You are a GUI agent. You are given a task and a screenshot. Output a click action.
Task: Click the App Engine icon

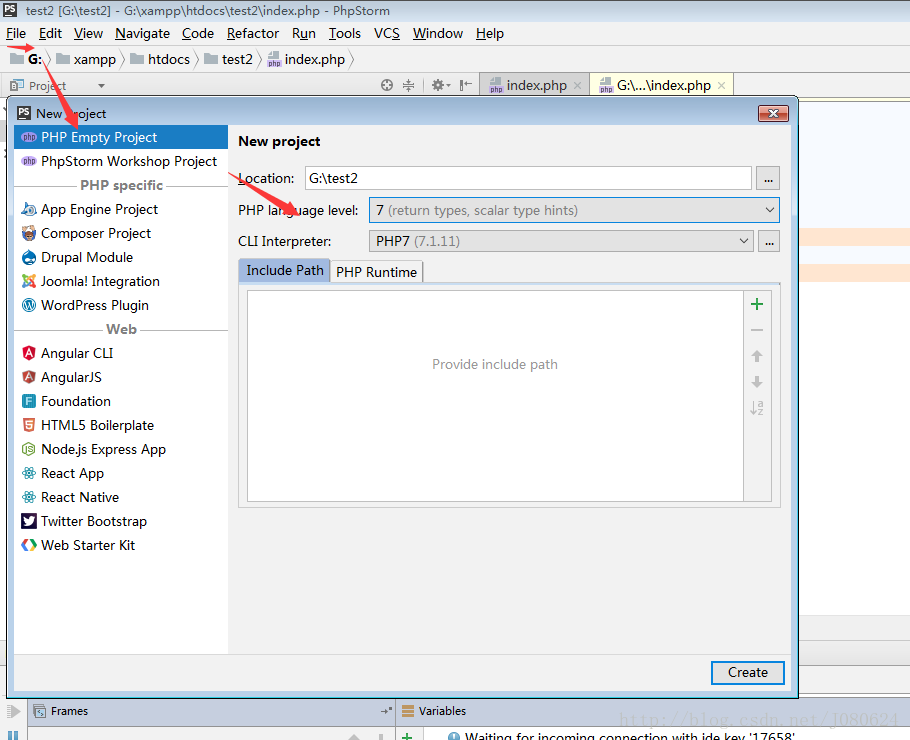point(28,209)
